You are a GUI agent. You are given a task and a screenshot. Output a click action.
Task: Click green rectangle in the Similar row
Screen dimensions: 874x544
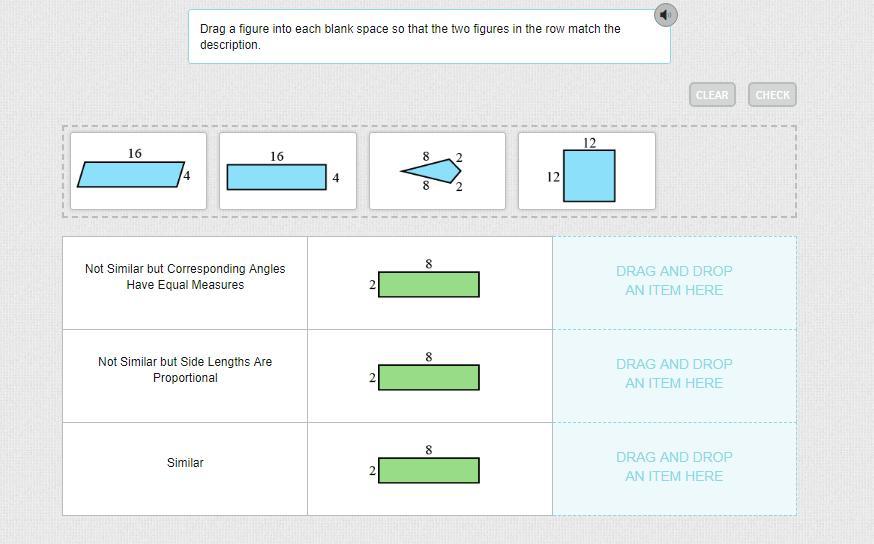pos(428,470)
